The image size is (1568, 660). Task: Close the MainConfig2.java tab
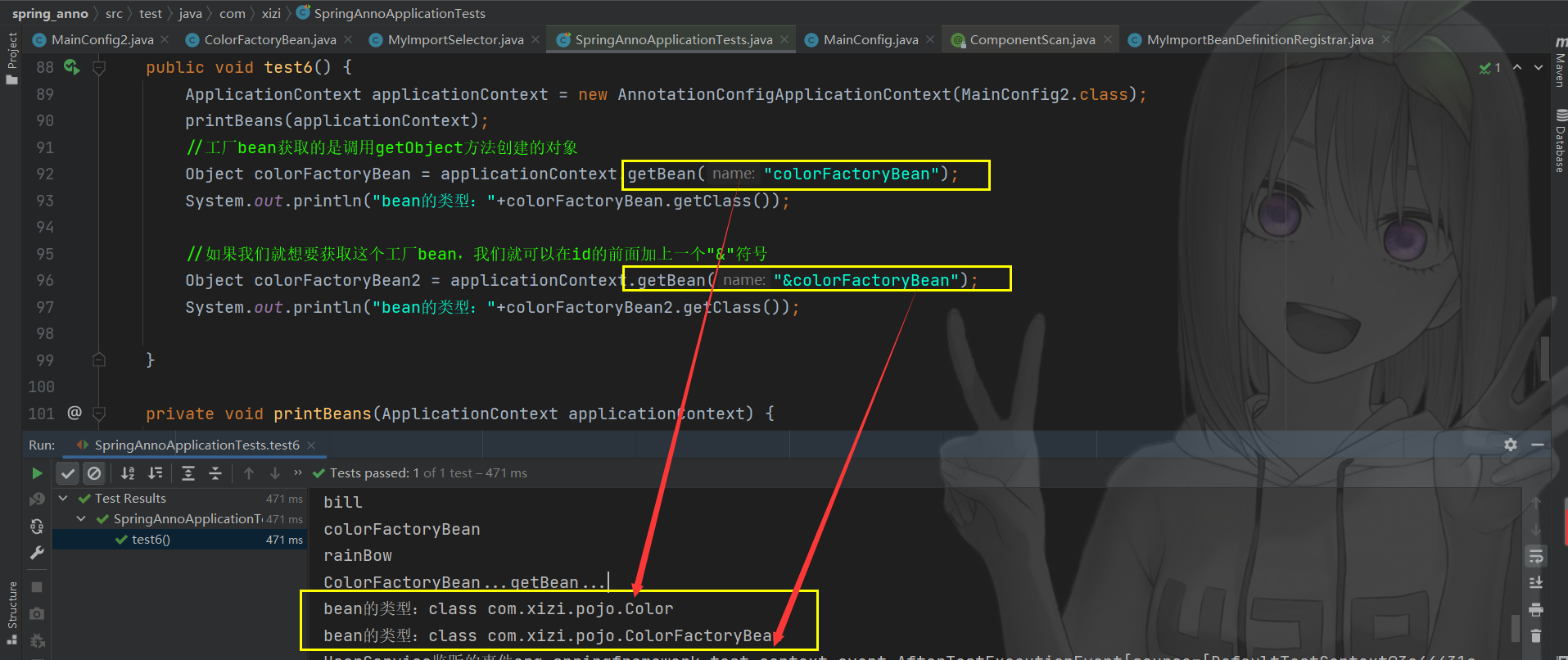pyautogui.click(x=165, y=39)
